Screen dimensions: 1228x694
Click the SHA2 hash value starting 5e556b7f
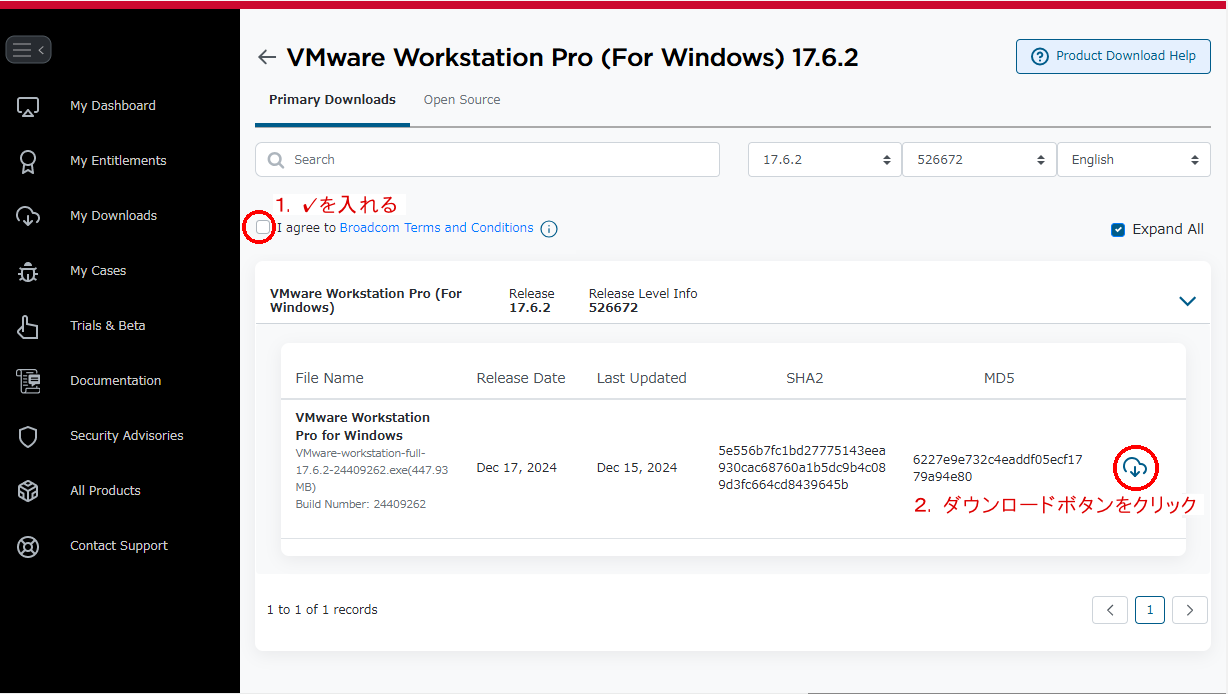pyautogui.click(x=802, y=468)
